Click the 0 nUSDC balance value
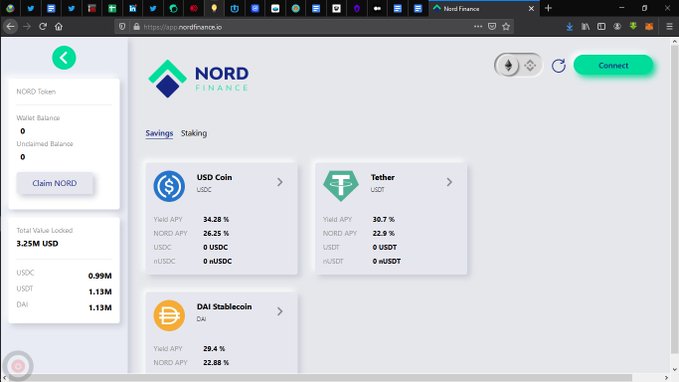Image resolution: width=679 pixels, height=382 pixels. (x=217, y=261)
